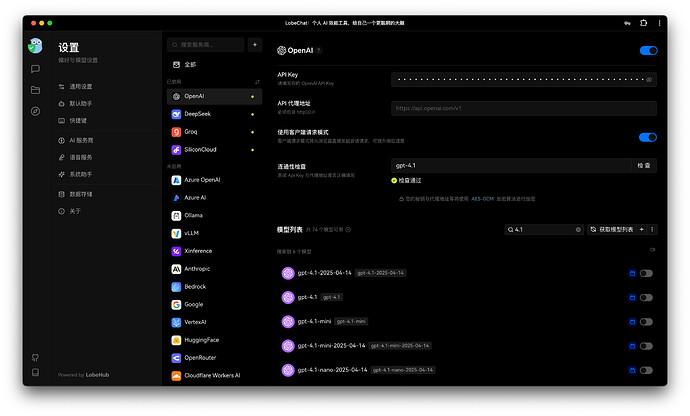Click the 获取模型列表 button

pos(612,229)
